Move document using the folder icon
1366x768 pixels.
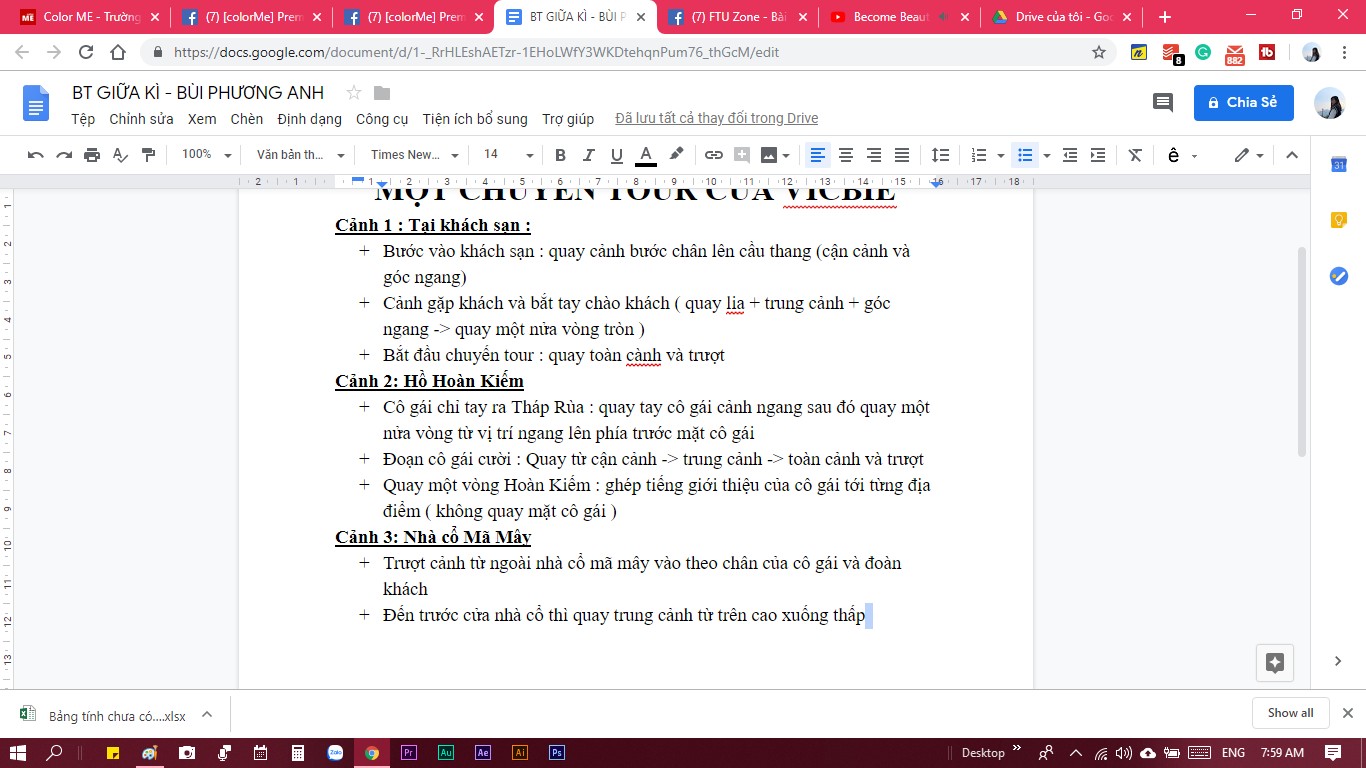(382, 93)
